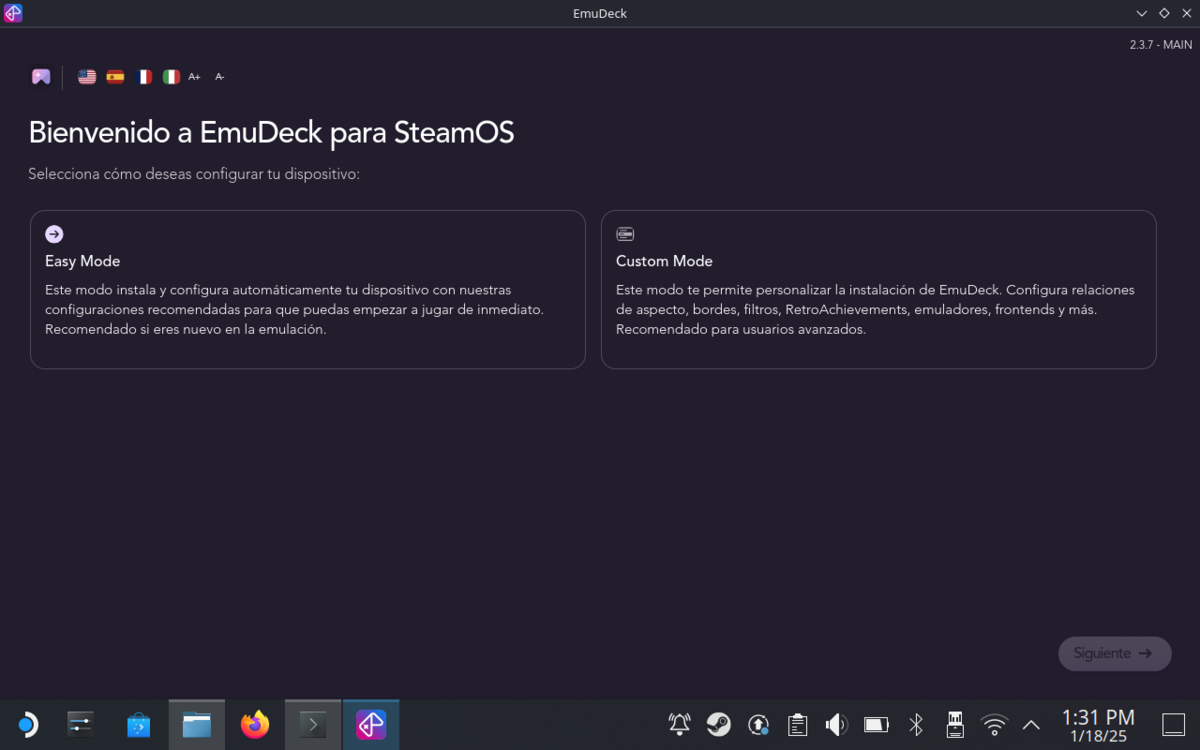
Task: Click the EmuDeck taskbar entry
Action: pos(371,725)
